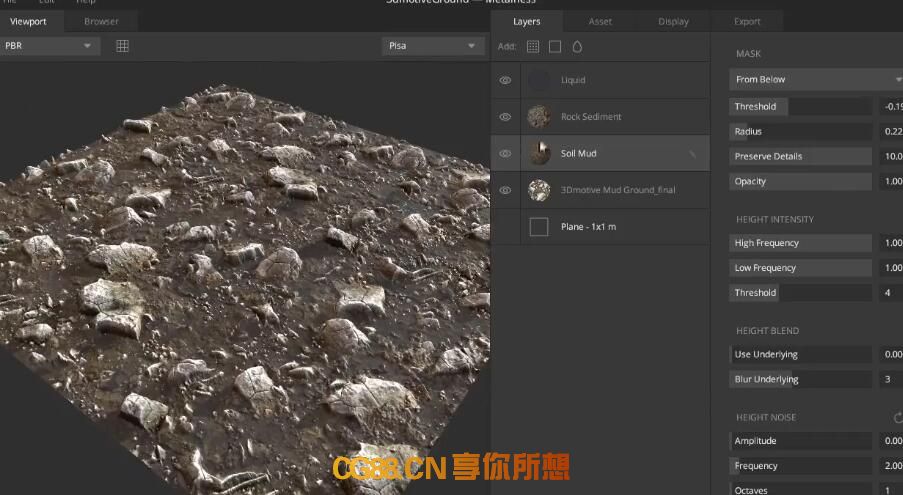Screen dimensions: 903x495
Task: Switch to the Viewport tab
Action: pyautogui.click(x=28, y=21)
